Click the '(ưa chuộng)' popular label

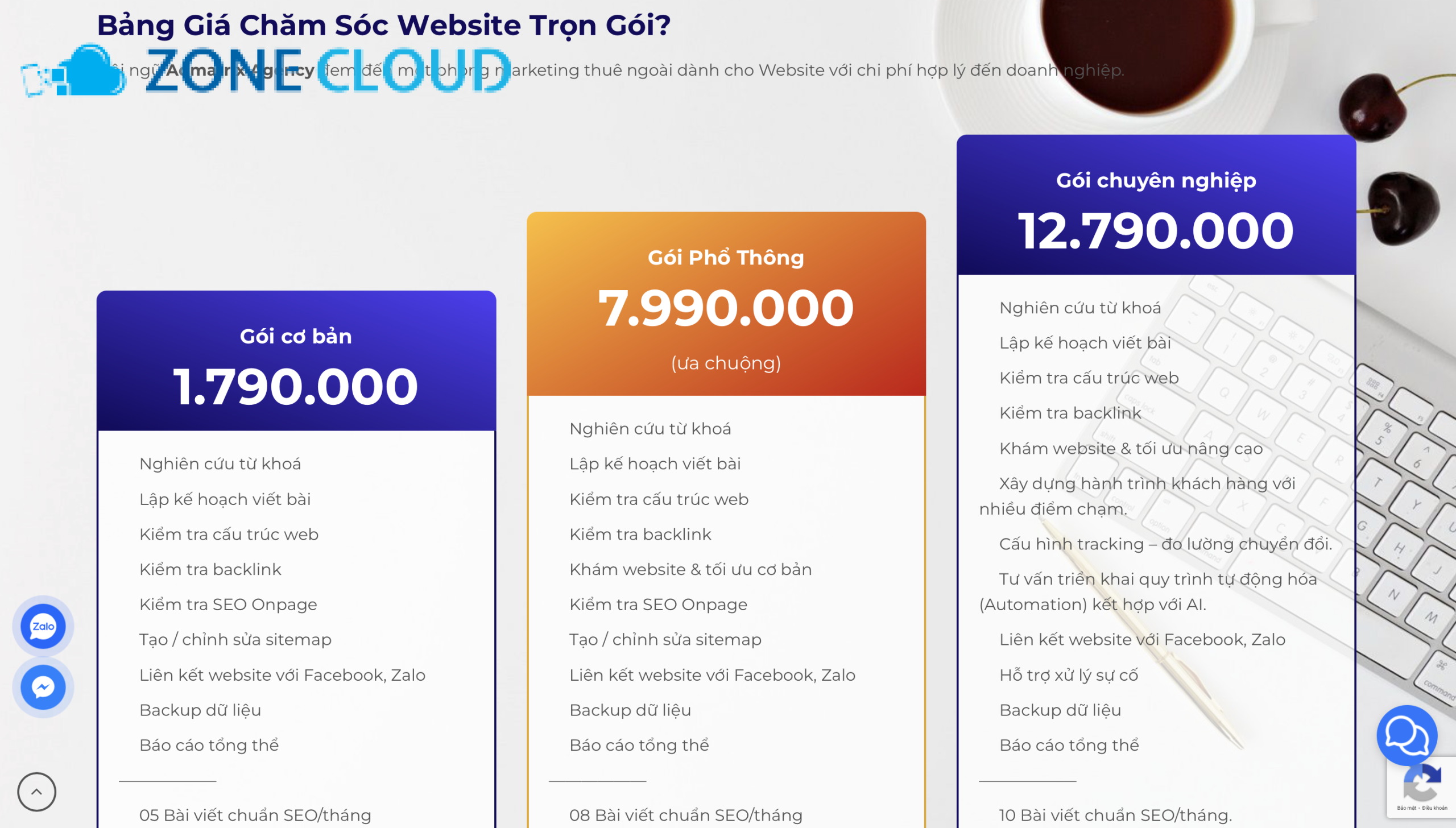tap(726, 363)
